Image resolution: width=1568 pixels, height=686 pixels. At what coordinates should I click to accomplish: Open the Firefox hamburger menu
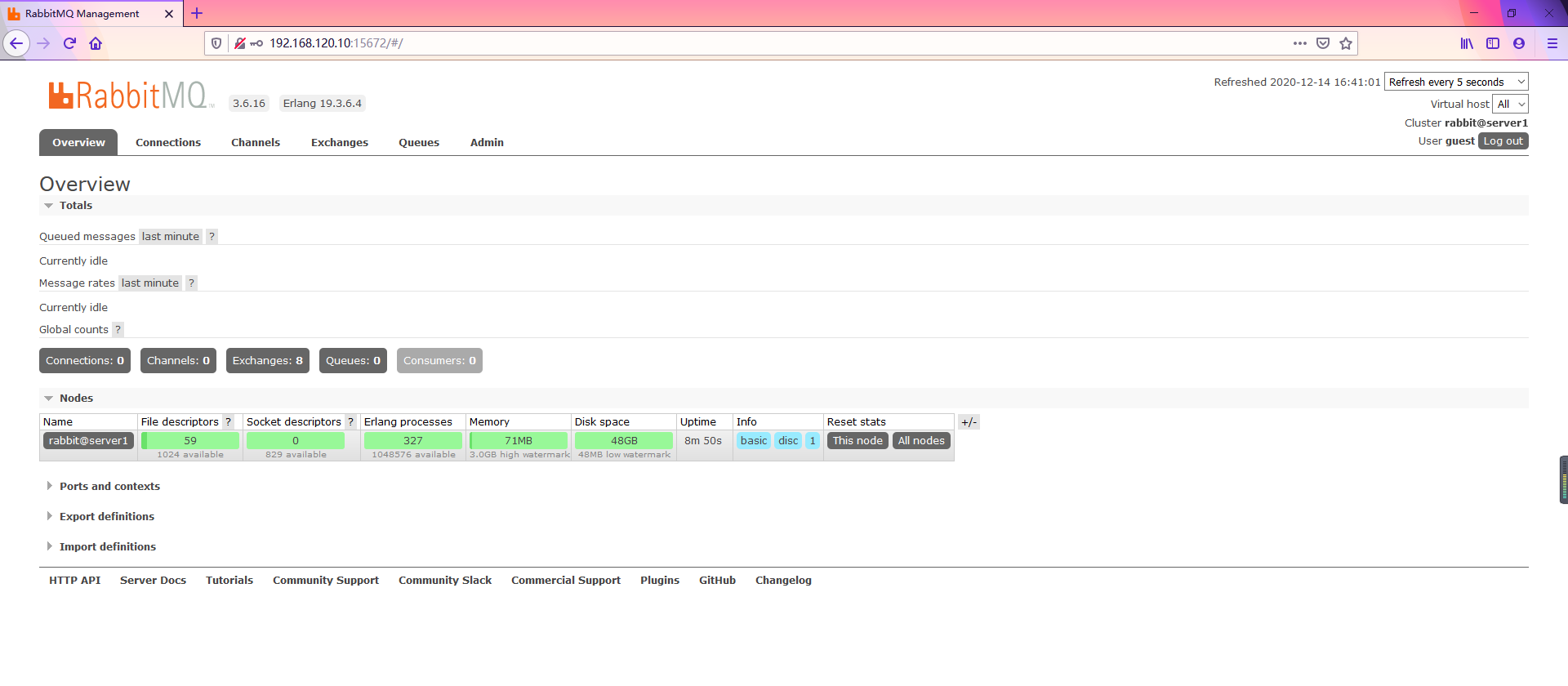coord(1552,43)
